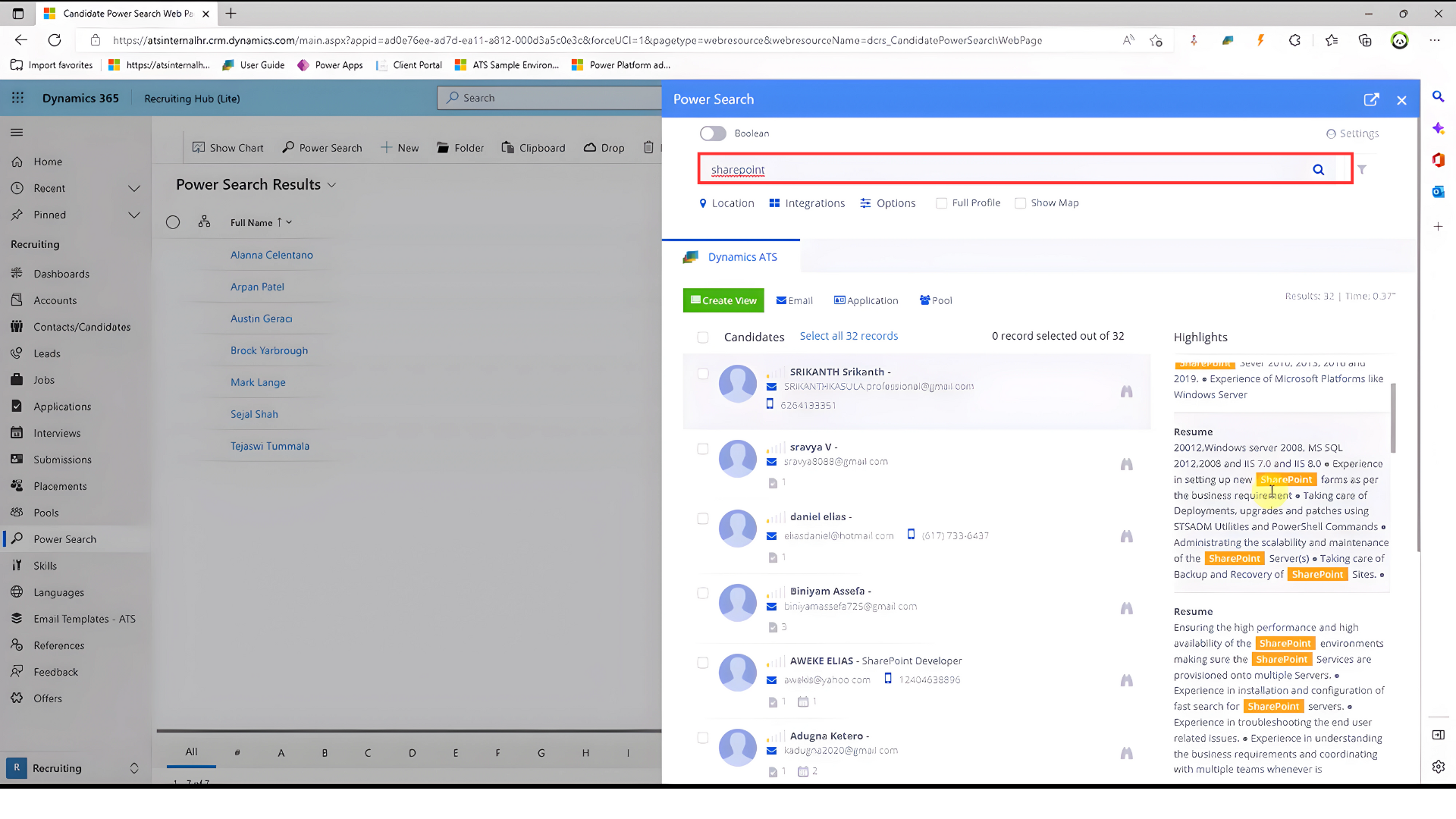Collapse the left navigation hamburger menu
This screenshot has width=1456, height=819.
click(17, 133)
